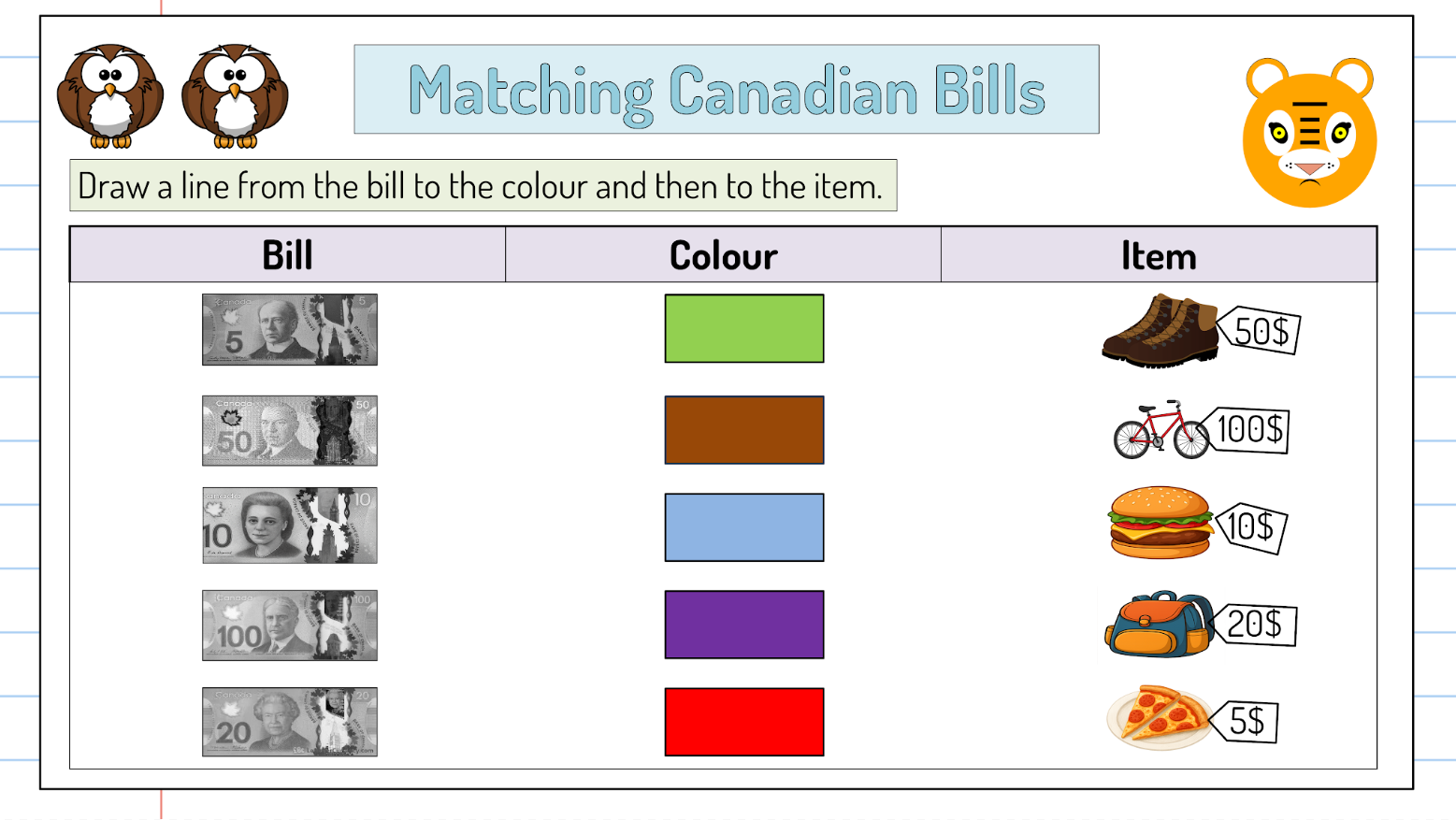This screenshot has width=1456, height=820.
Task: Click the 100 dollar bill image
Action: coord(290,625)
